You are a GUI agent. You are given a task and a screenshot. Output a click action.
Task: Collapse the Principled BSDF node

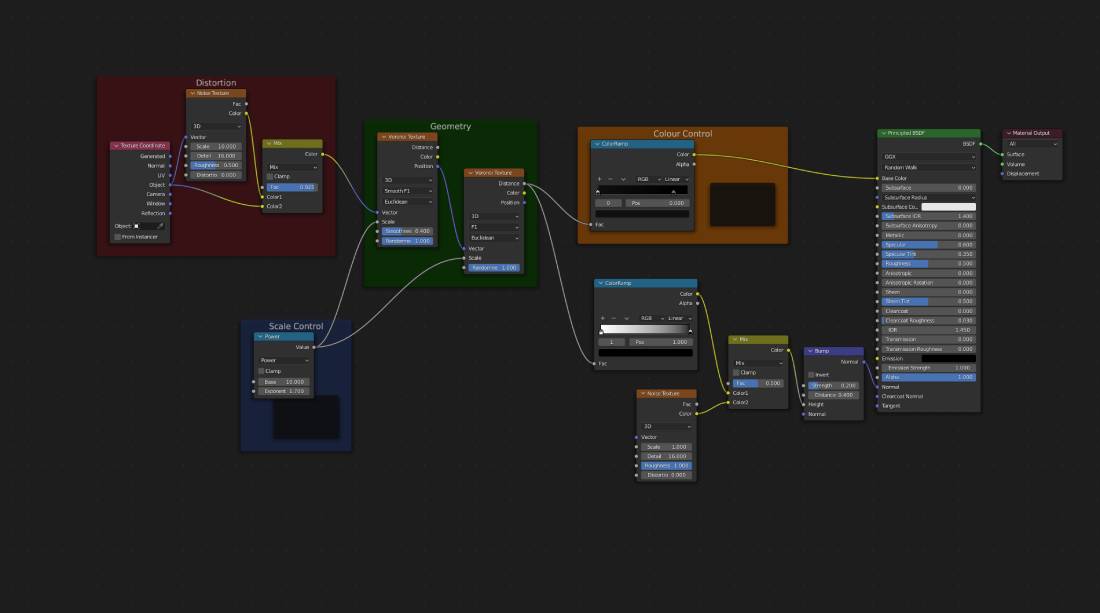click(884, 133)
